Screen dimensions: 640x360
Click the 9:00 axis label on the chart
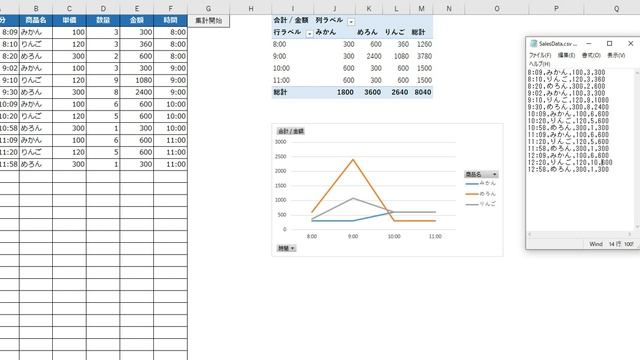pyautogui.click(x=353, y=236)
